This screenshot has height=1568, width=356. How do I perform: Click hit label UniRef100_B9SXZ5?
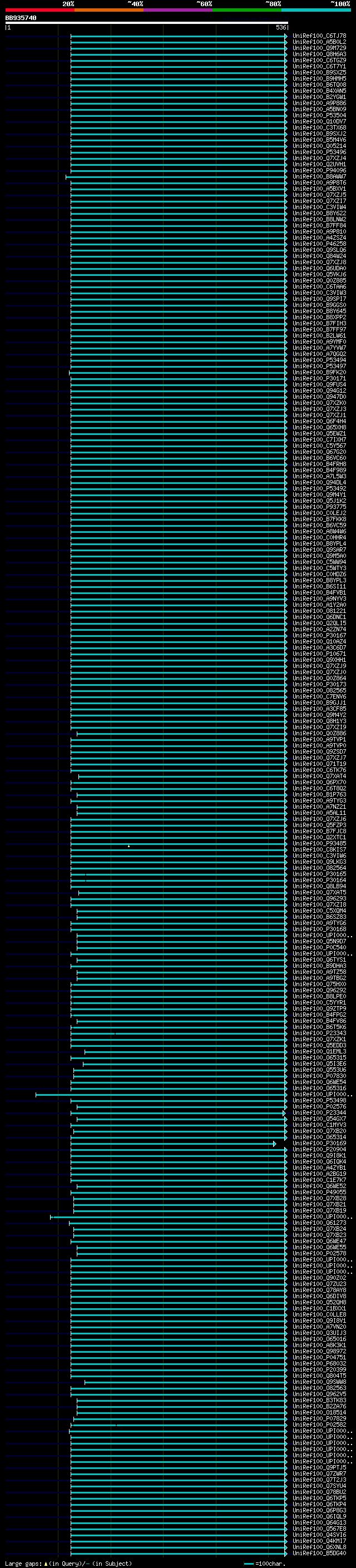(x=319, y=72)
